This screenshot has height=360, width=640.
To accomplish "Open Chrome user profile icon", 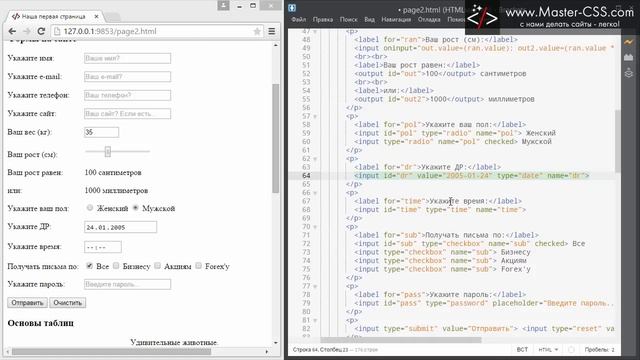I will tap(223, 5).
